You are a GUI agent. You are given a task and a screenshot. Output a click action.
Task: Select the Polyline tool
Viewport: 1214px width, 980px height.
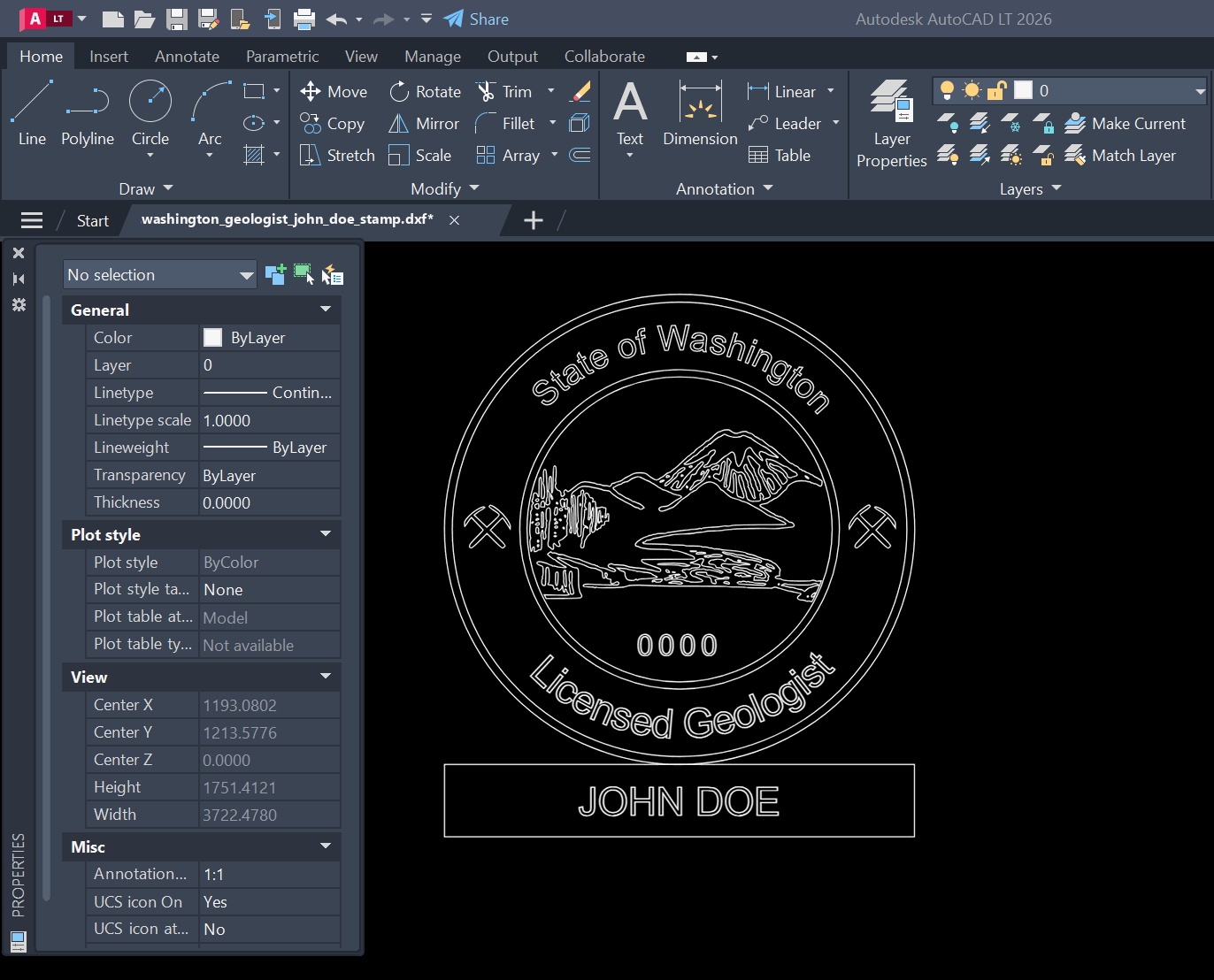pos(88,112)
